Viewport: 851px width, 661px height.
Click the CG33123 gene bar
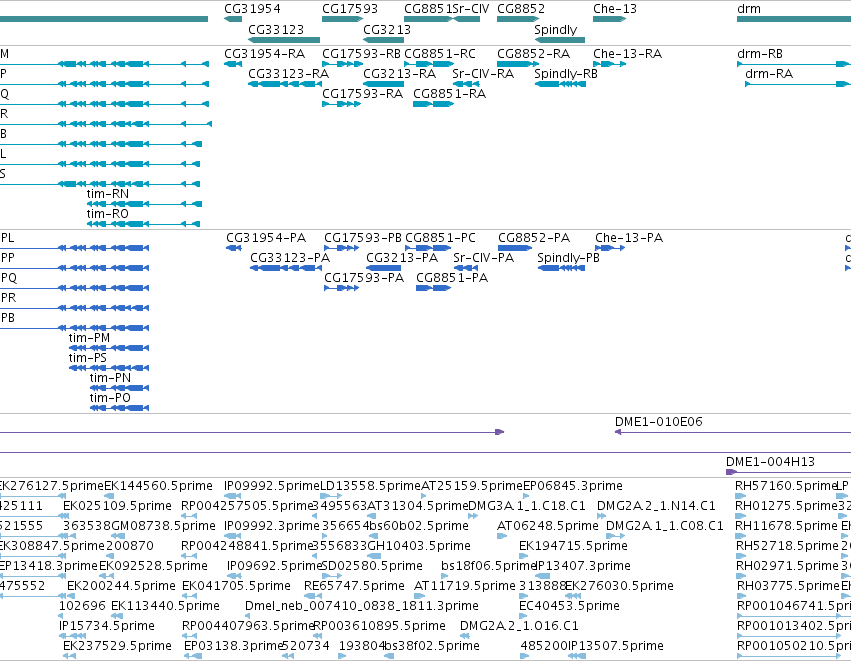click(284, 40)
